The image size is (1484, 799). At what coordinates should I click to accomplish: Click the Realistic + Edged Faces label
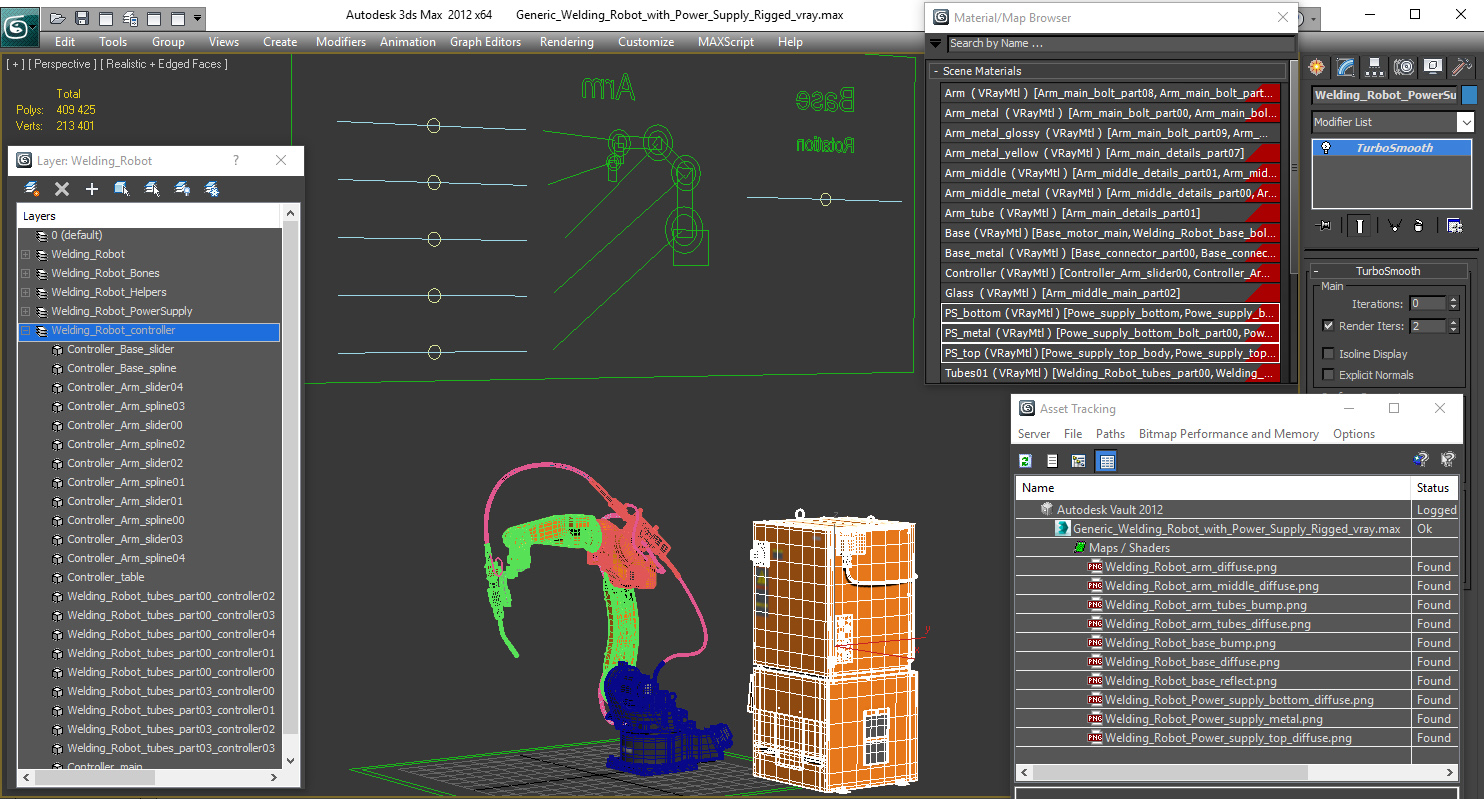(165, 64)
